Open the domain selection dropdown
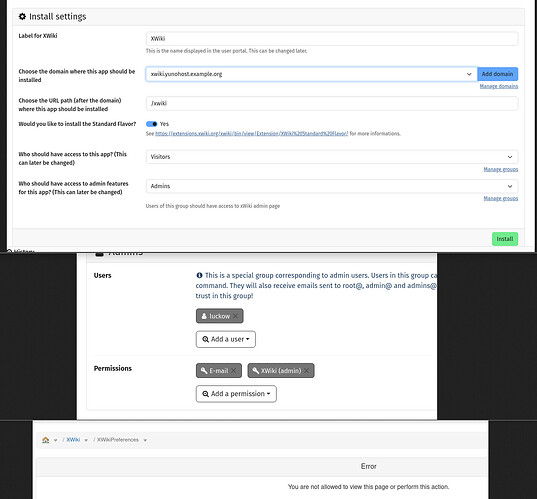 click(311, 74)
